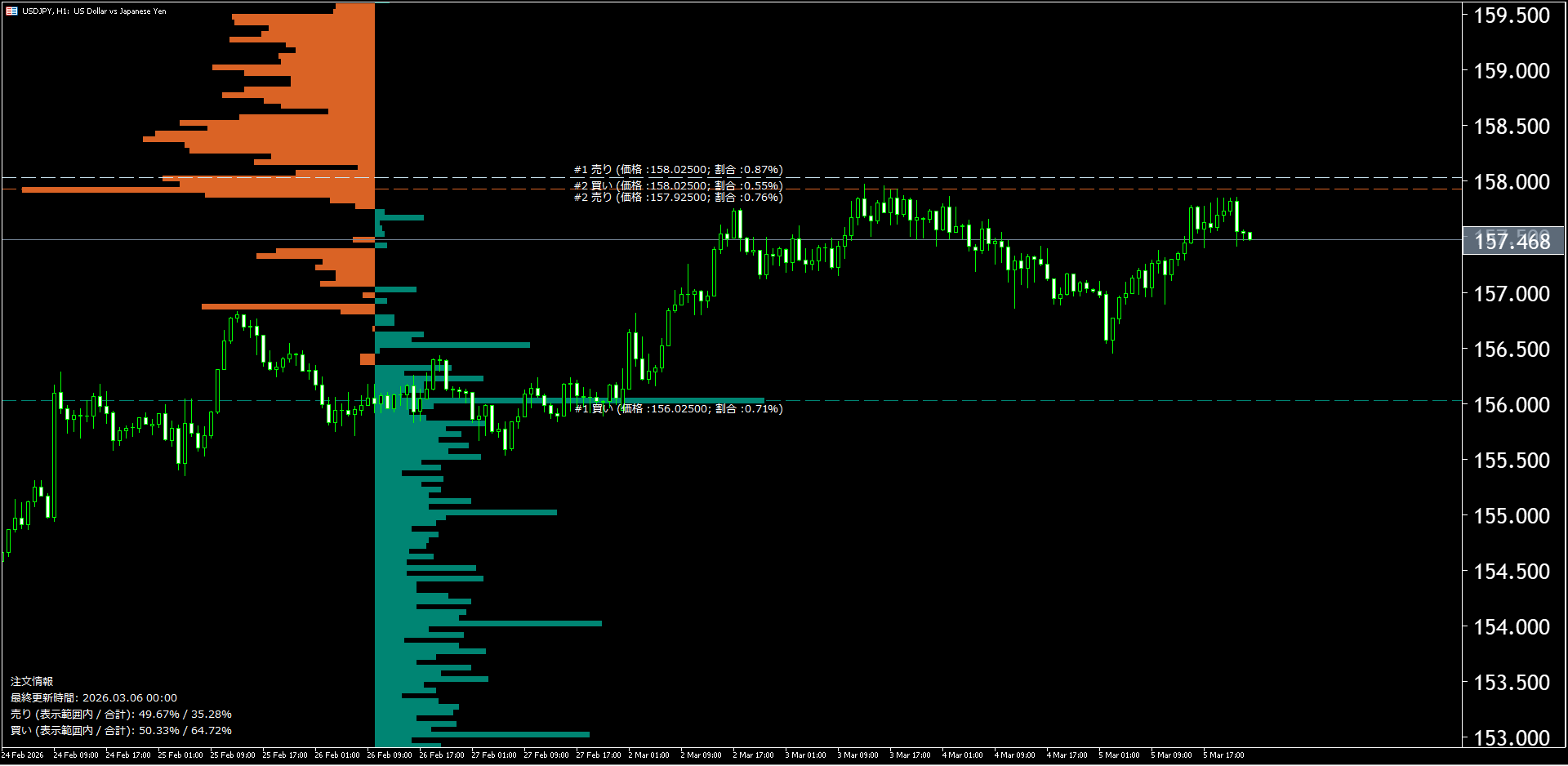The width and height of the screenshot is (1568, 766).
Task: Select the '#2 買い' order label at 158.02500
Action: [678, 186]
